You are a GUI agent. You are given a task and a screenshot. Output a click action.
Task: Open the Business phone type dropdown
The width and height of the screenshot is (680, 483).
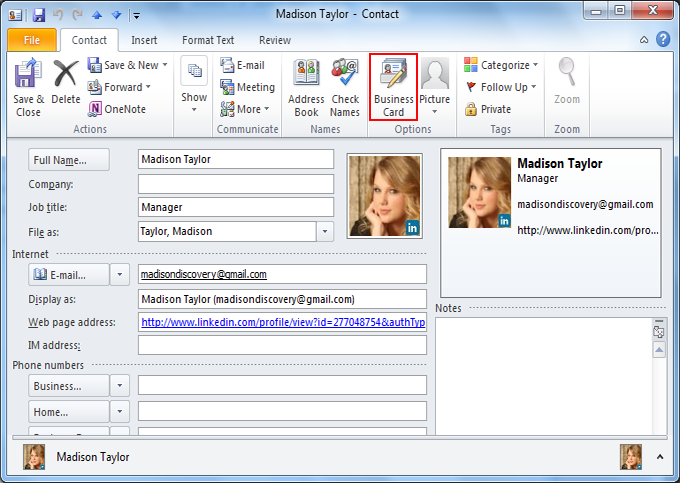[120, 385]
